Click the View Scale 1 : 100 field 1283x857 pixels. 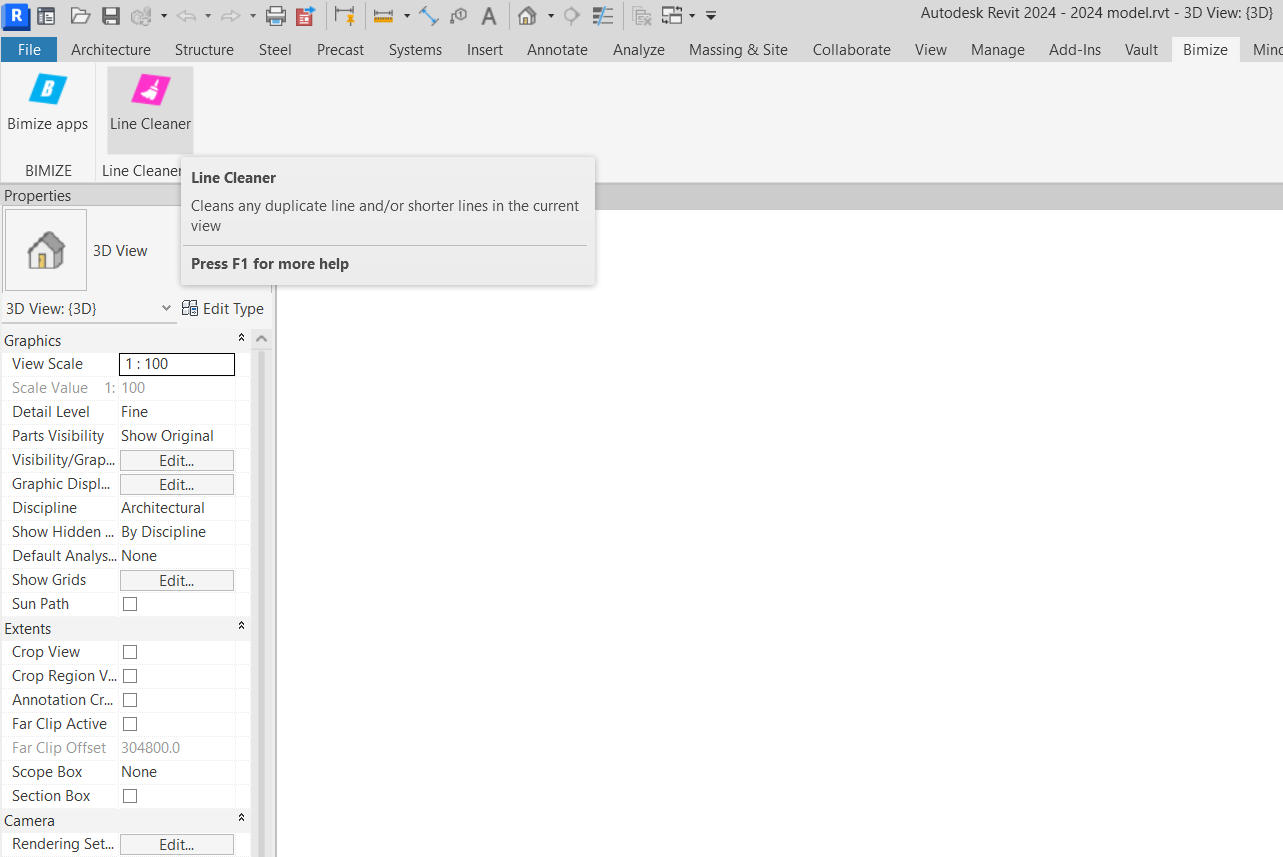point(177,364)
